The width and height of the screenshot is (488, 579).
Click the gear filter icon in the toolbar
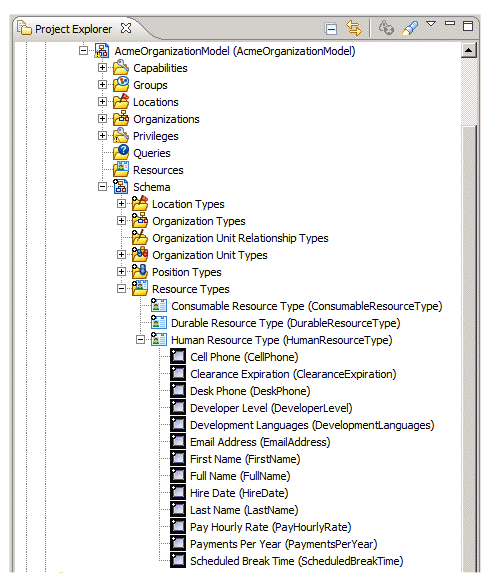coord(386,28)
